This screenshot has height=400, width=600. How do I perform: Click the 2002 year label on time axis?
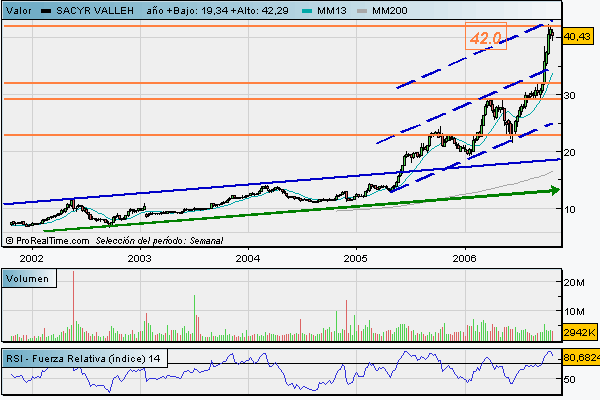pos(32,258)
